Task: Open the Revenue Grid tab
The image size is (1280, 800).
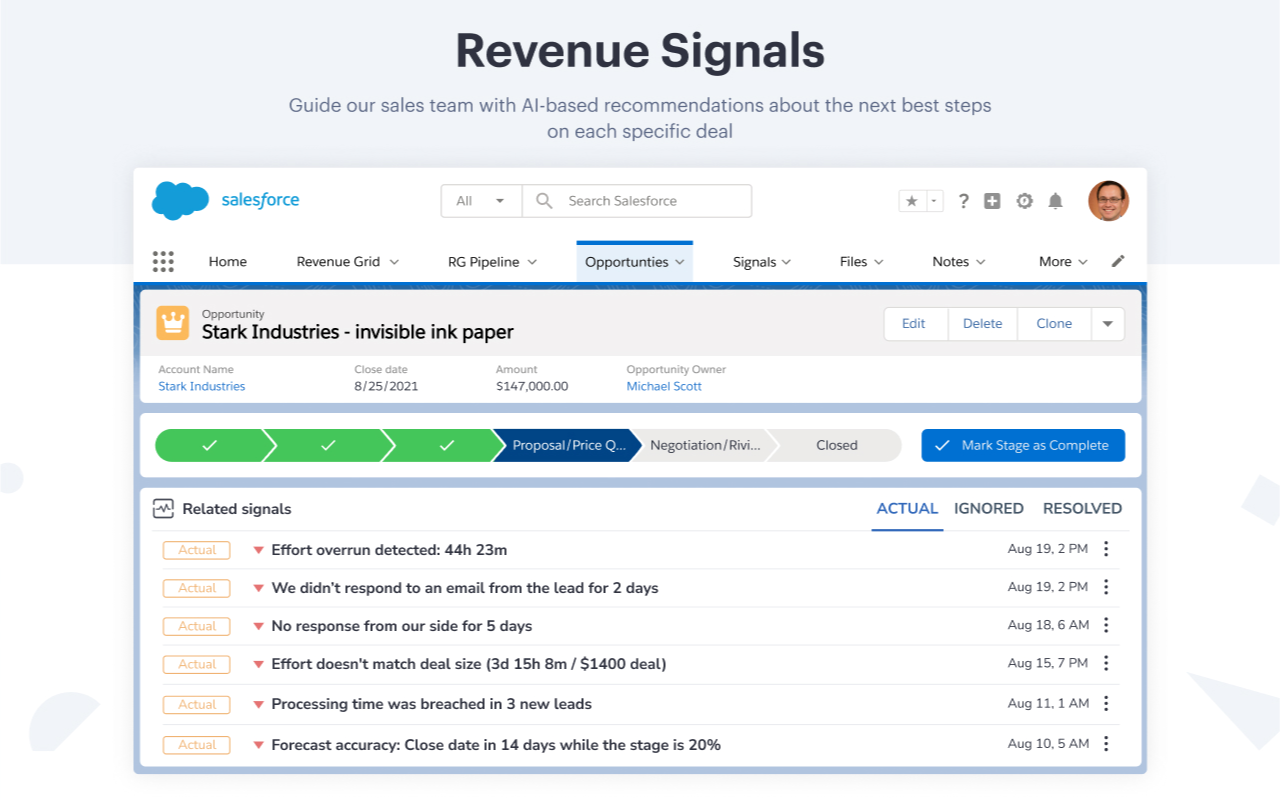Action: coord(338,262)
